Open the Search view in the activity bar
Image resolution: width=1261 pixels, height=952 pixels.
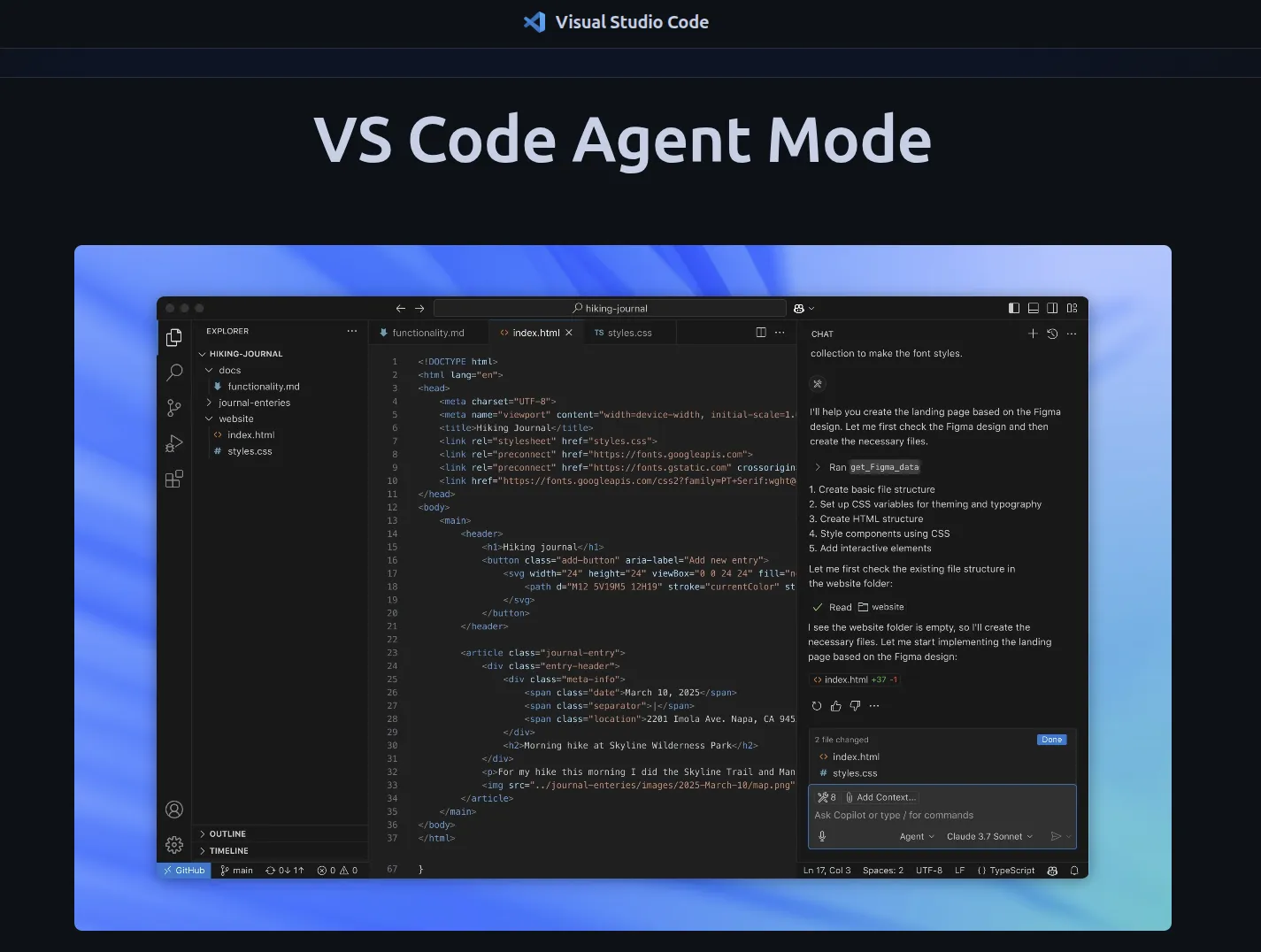click(x=174, y=372)
